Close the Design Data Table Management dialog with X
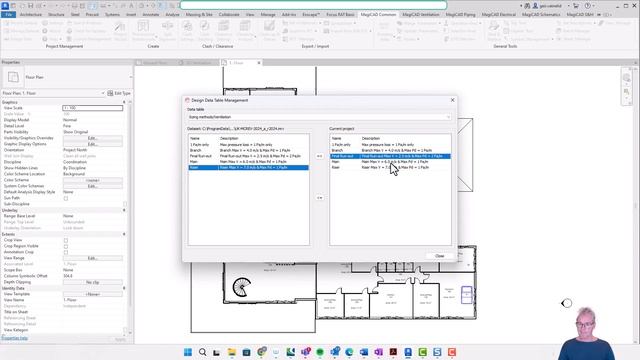 [452, 100]
